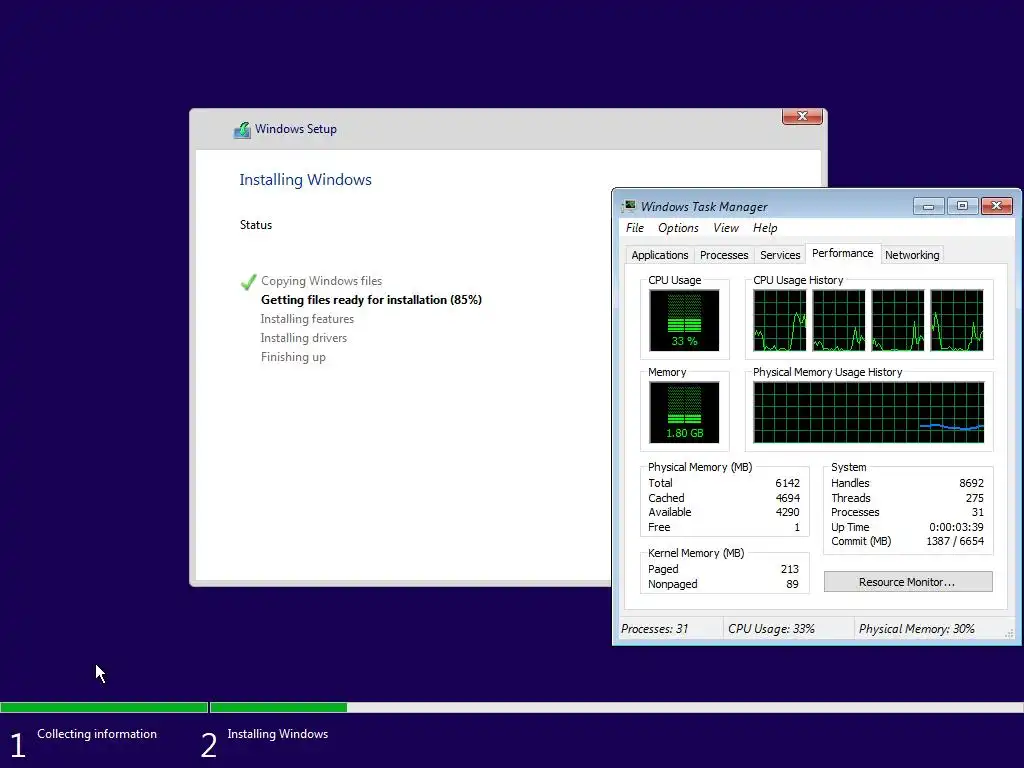Open the File menu in Task Manager
Viewport: 1024px width, 768px height.
click(635, 228)
